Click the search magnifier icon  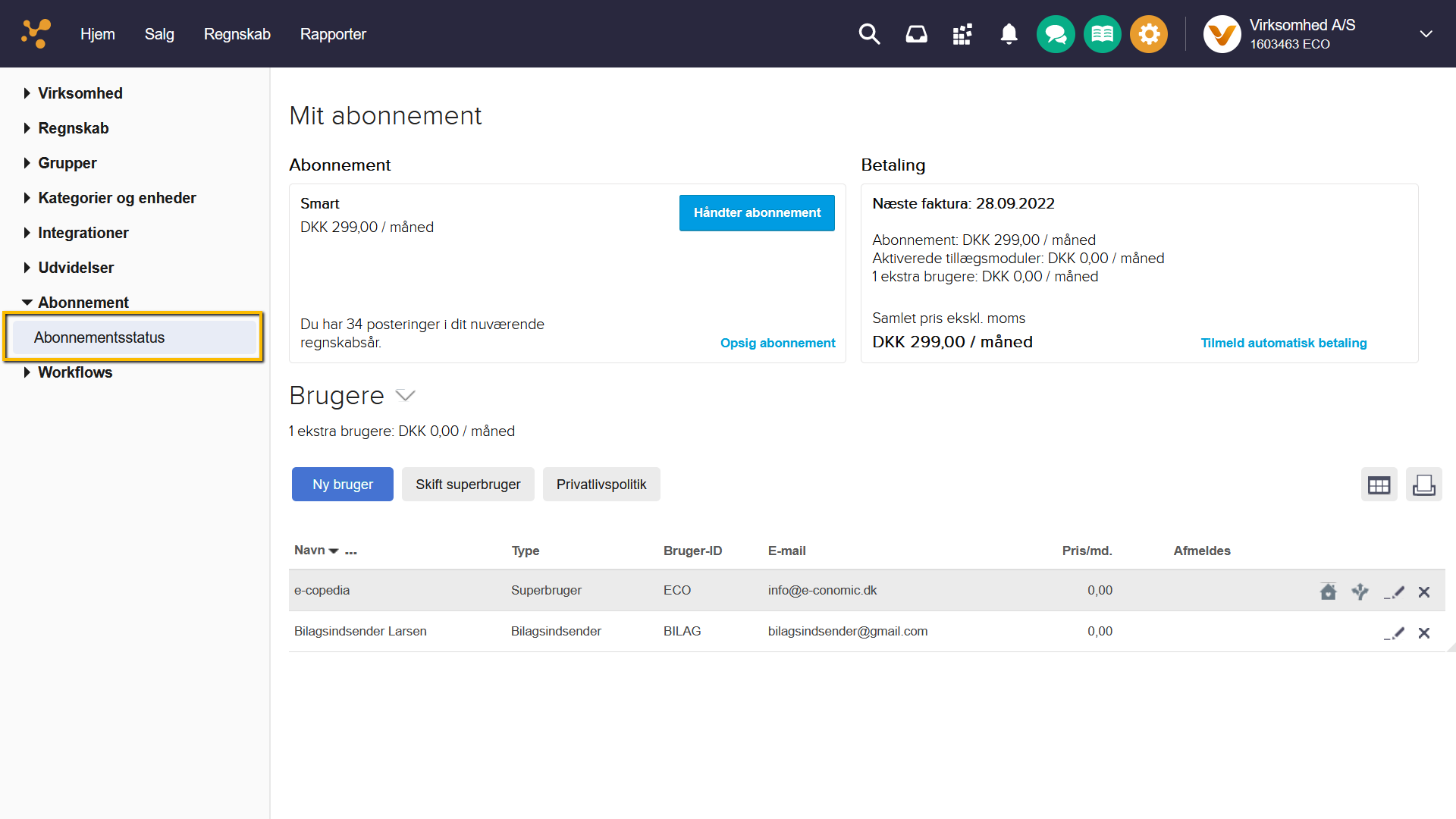click(869, 34)
